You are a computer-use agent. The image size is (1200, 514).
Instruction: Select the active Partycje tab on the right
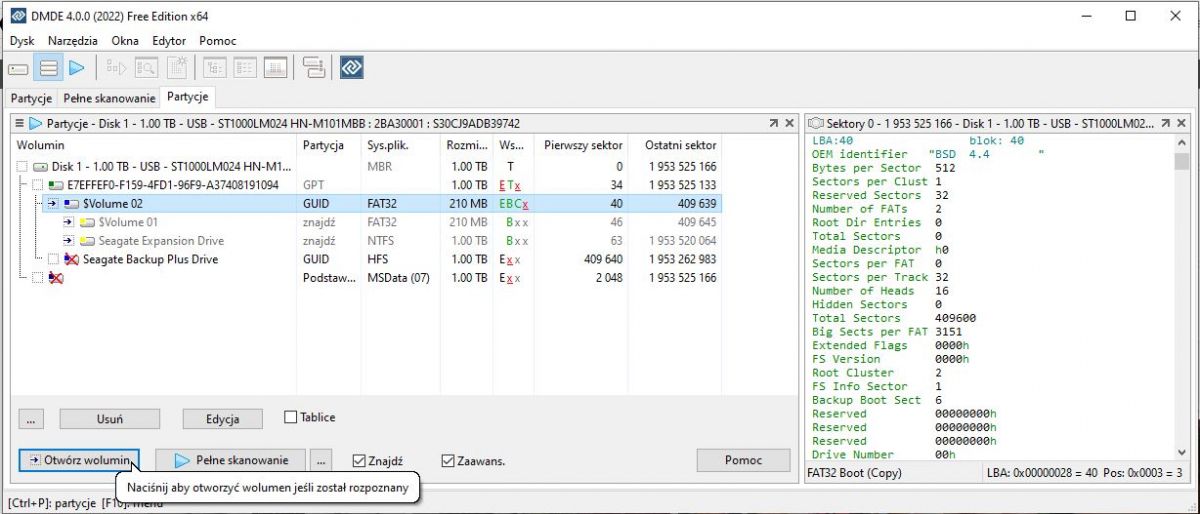click(x=188, y=97)
